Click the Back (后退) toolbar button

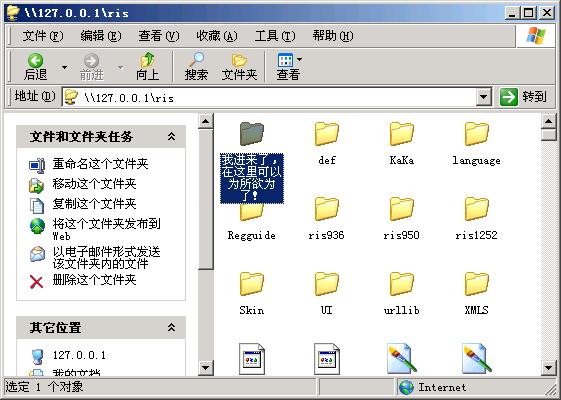35,67
